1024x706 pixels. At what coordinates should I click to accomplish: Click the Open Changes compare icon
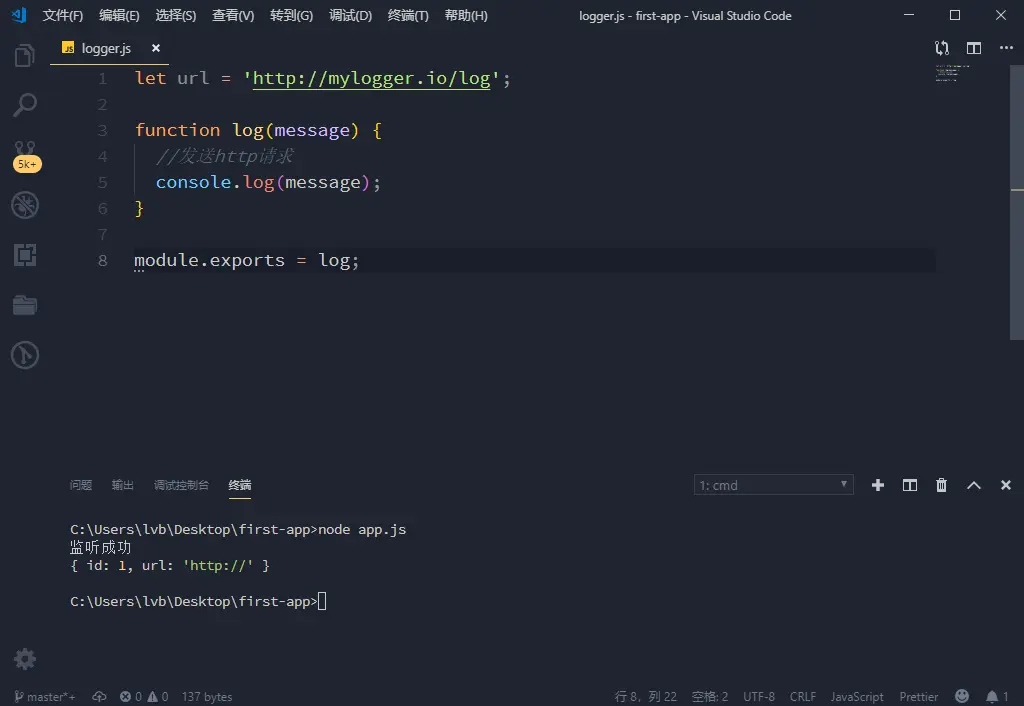[941, 48]
